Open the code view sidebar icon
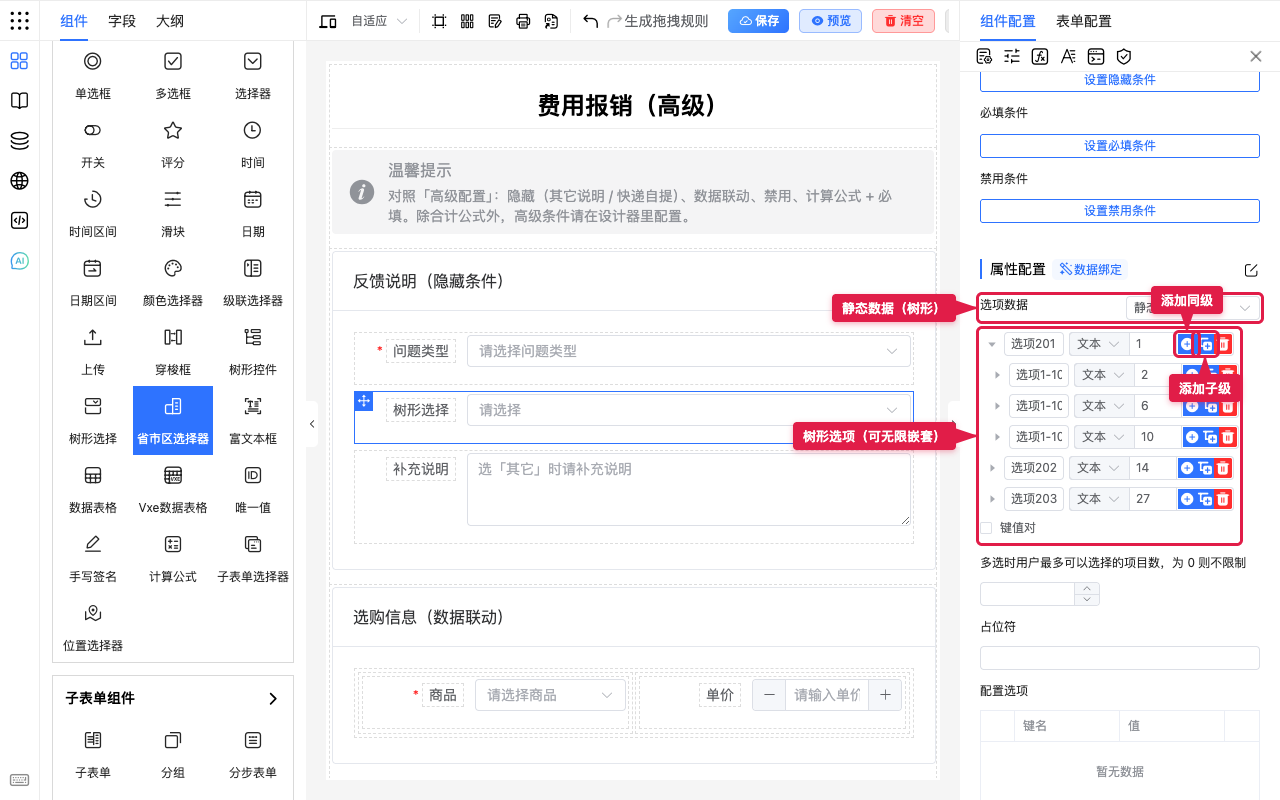1280x800 pixels. [19, 221]
